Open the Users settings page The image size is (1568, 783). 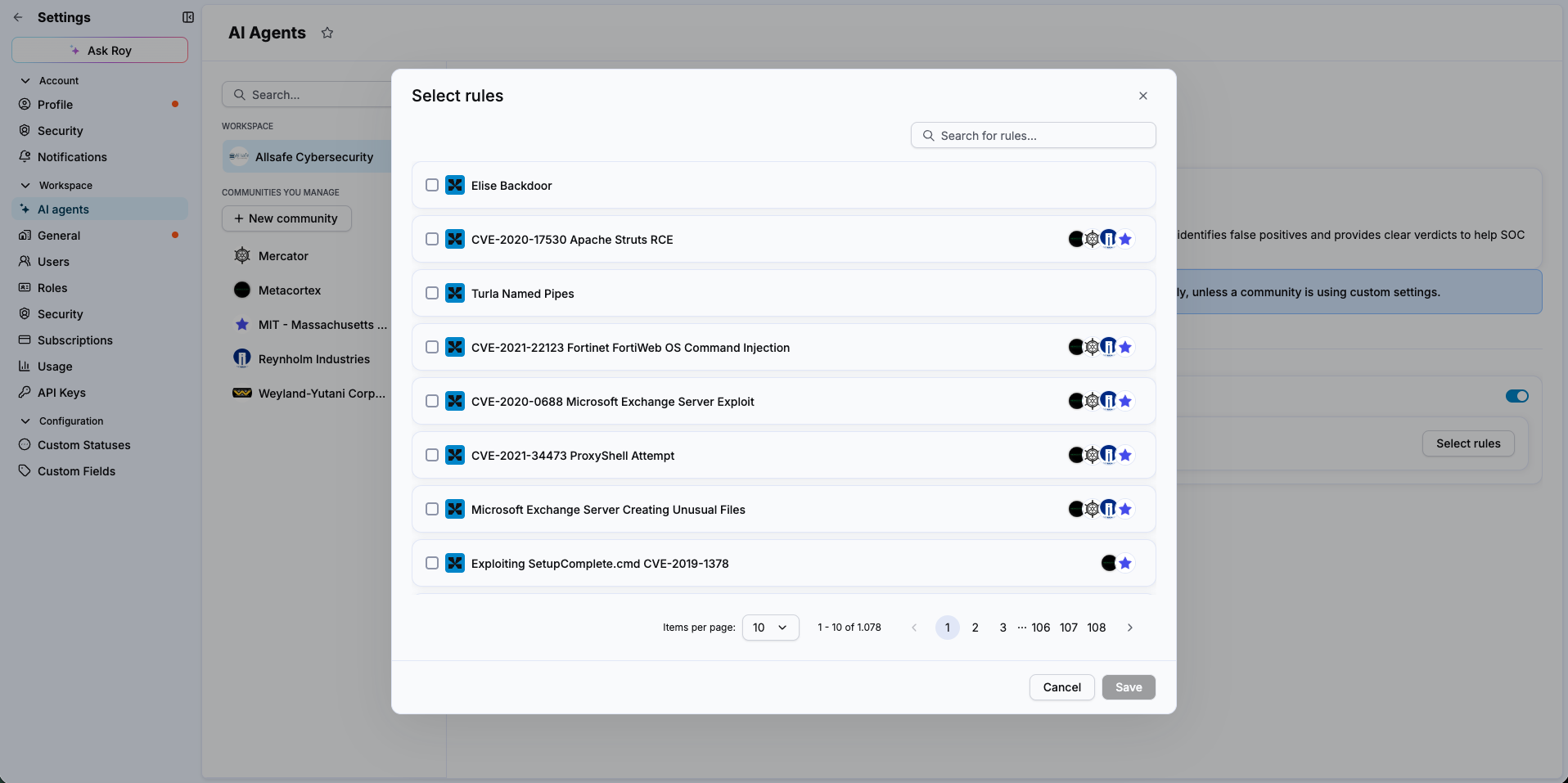click(x=100, y=262)
